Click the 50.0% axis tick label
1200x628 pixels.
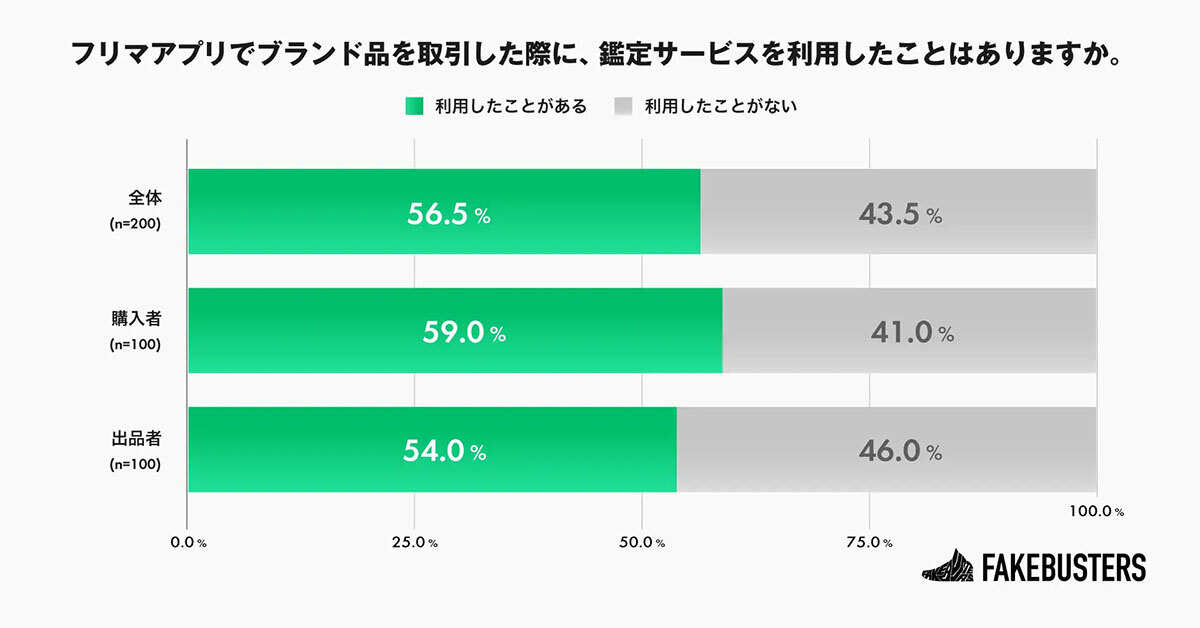point(642,542)
